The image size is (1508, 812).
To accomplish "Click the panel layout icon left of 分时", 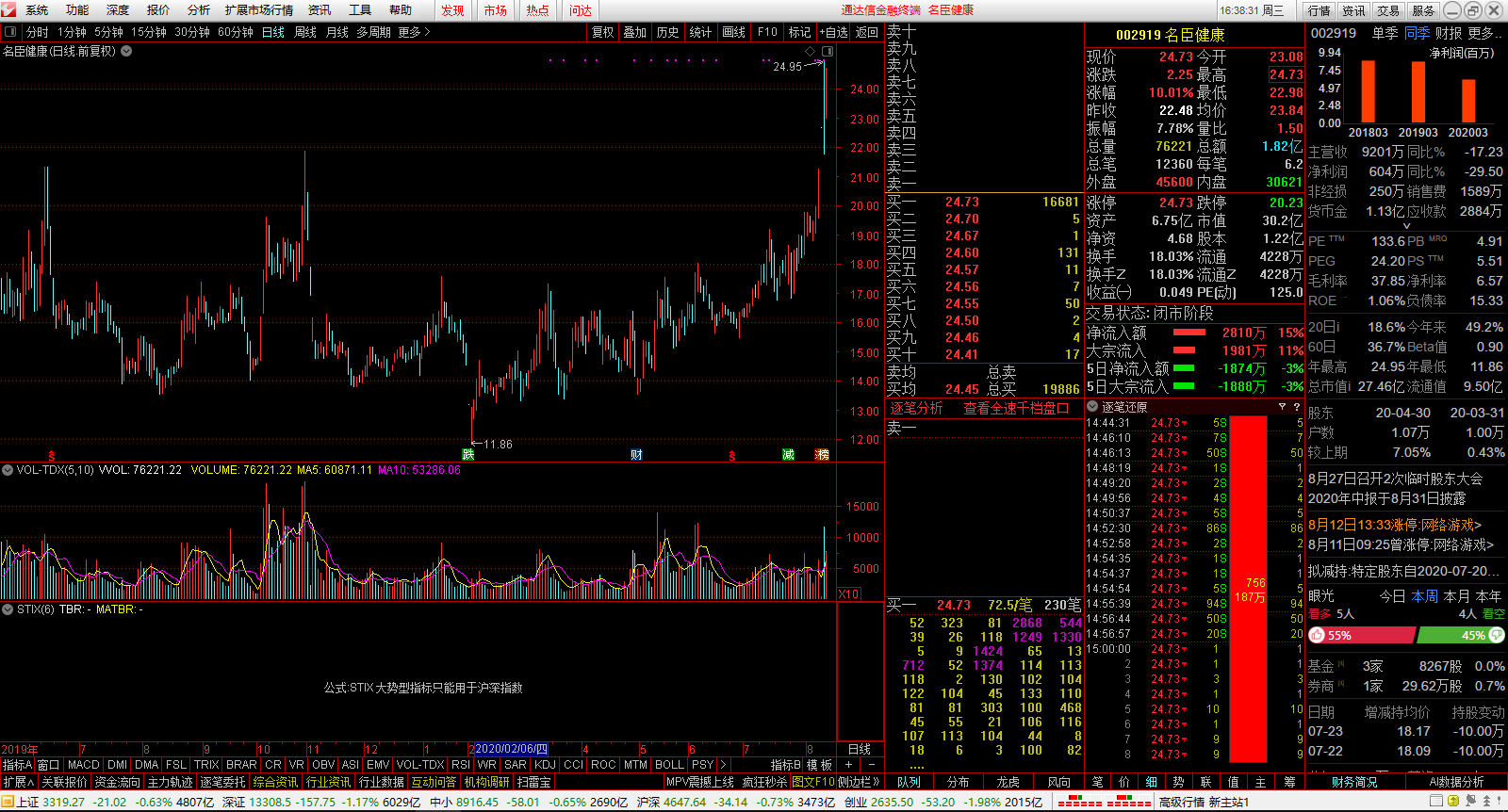I will (10, 32).
